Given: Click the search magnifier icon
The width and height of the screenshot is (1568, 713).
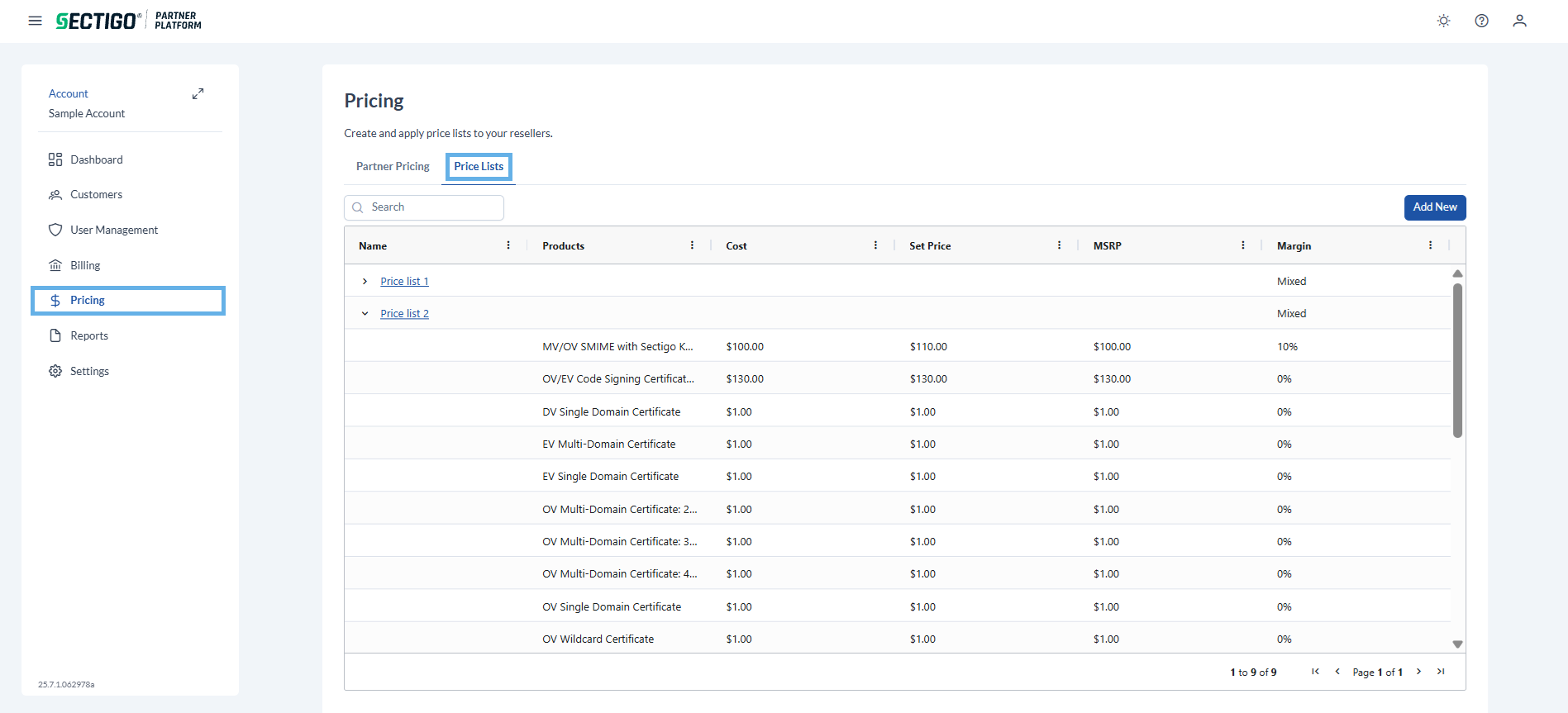Looking at the screenshot, I should (358, 207).
